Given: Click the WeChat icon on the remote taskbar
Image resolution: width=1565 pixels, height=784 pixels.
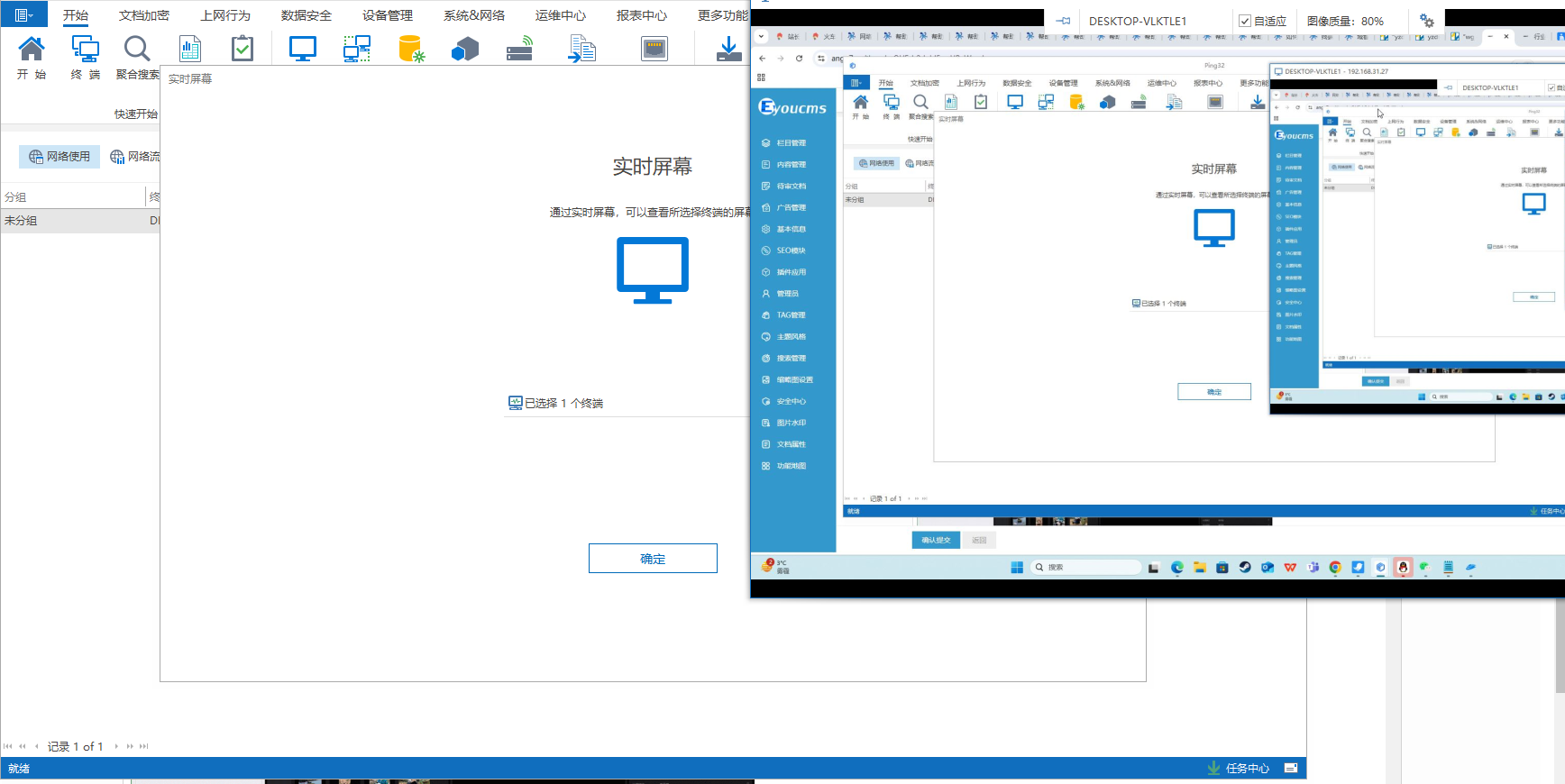Looking at the screenshot, I should (x=1425, y=567).
